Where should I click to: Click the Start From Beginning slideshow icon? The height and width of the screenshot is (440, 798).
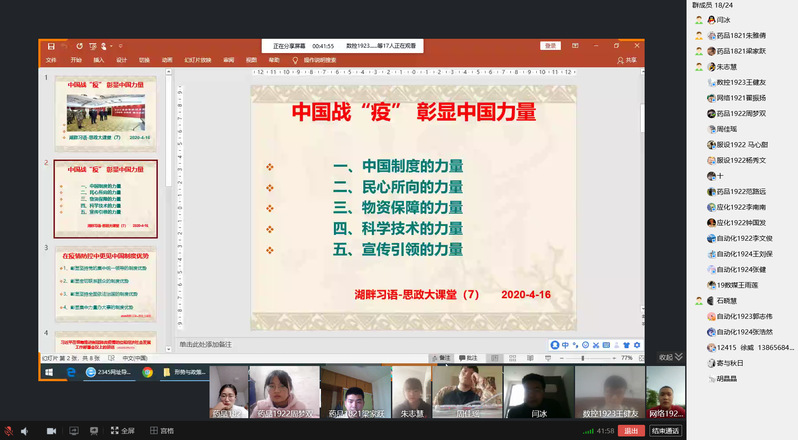point(93,46)
